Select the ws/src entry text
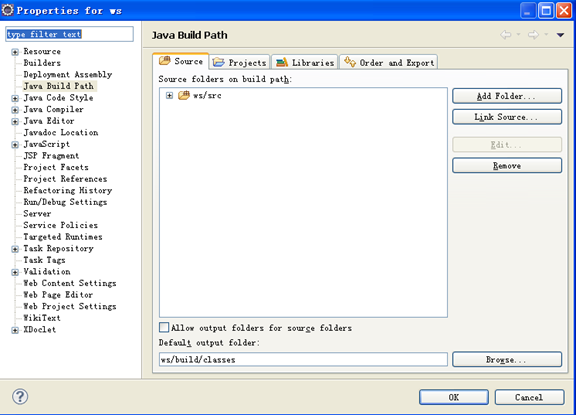The width and height of the screenshot is (576, 415). [x=207, y=95]
